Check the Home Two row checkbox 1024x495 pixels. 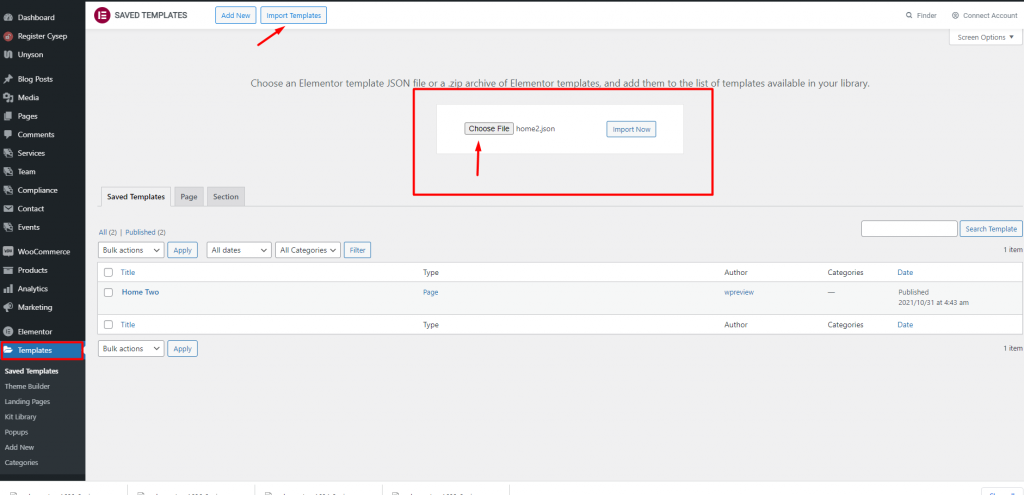point(108,293)
